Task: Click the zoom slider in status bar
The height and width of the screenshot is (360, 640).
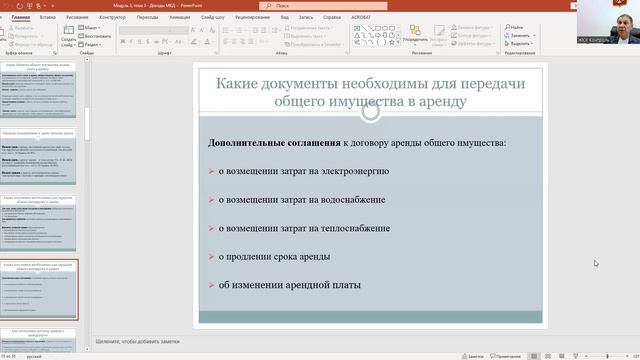Action: click(607, 356)
